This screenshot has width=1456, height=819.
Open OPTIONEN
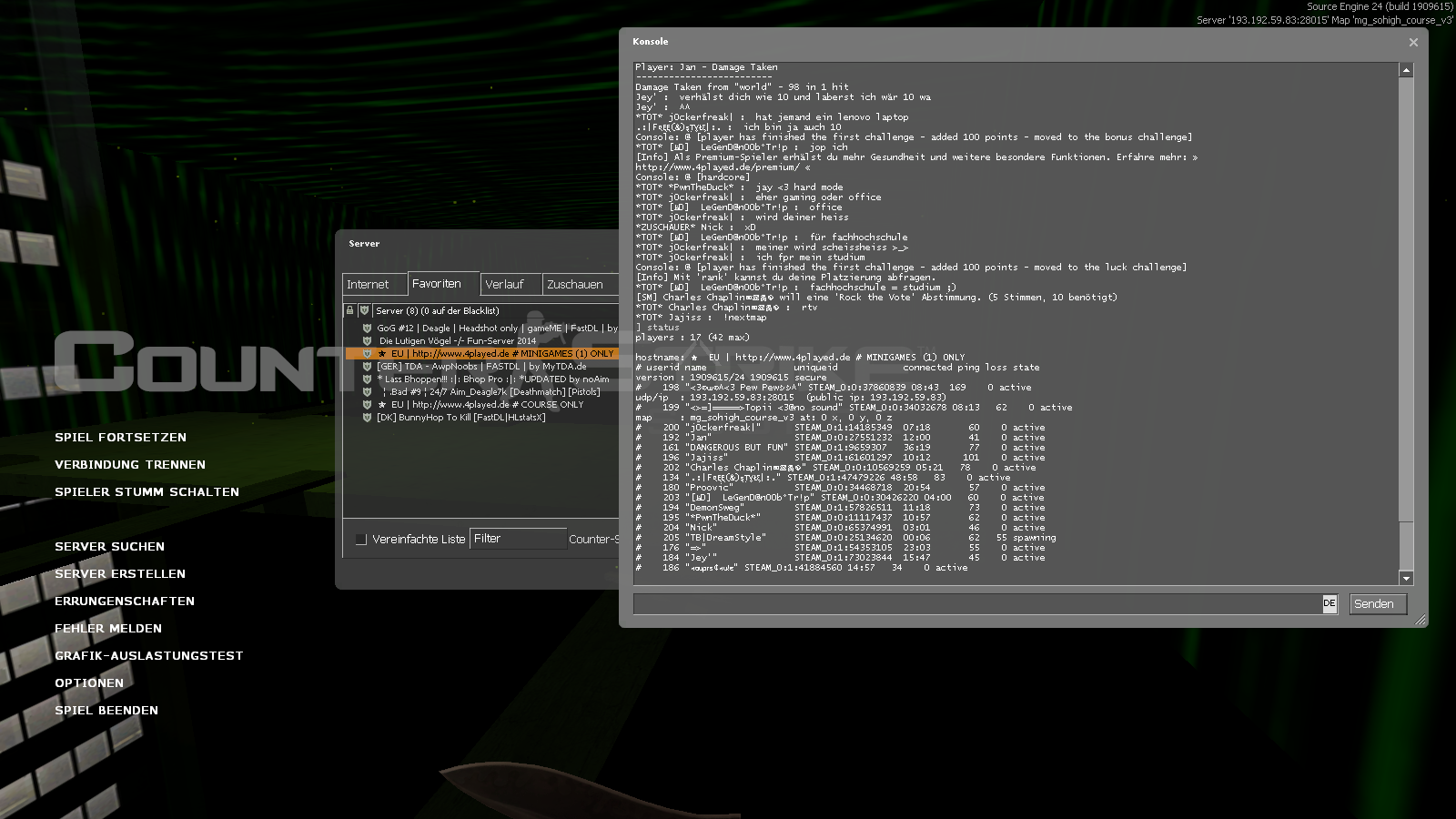coord(89,683)
